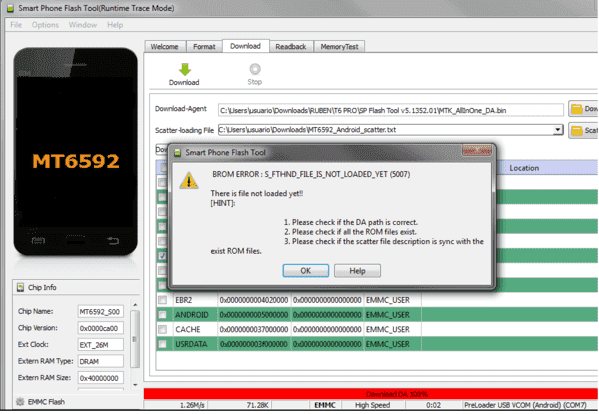Open the Options menu
Screen dimensions: 599x414
45,25
